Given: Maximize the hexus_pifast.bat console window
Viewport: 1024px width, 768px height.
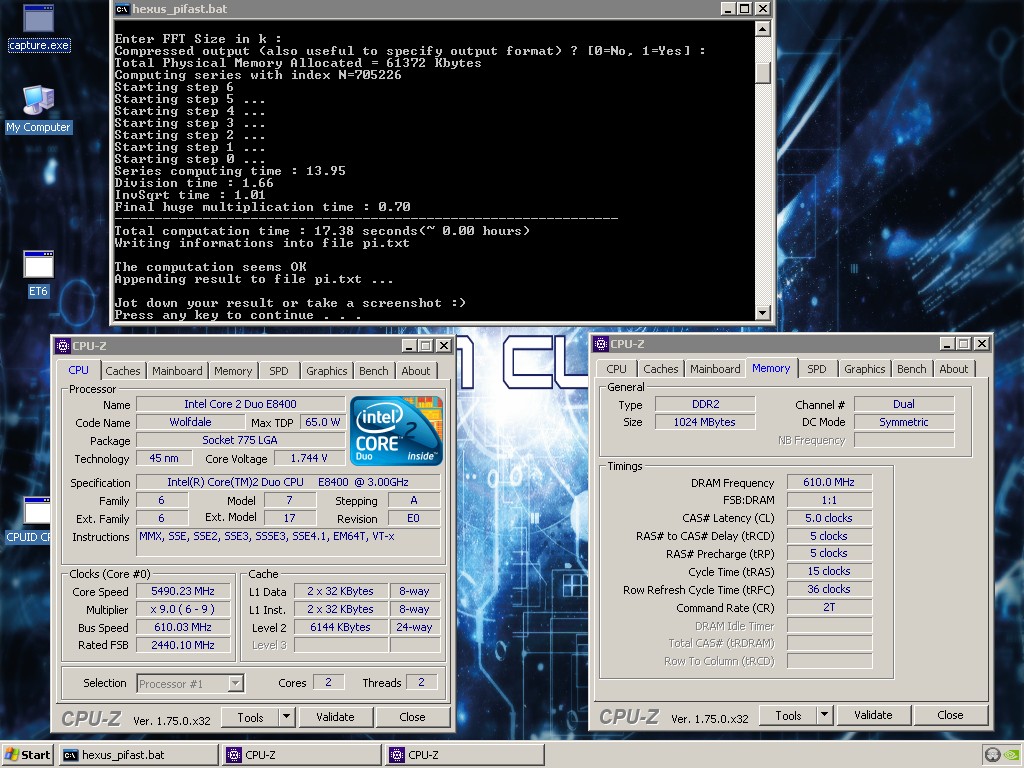Looking at the screenshot, I should click(744, 9).
